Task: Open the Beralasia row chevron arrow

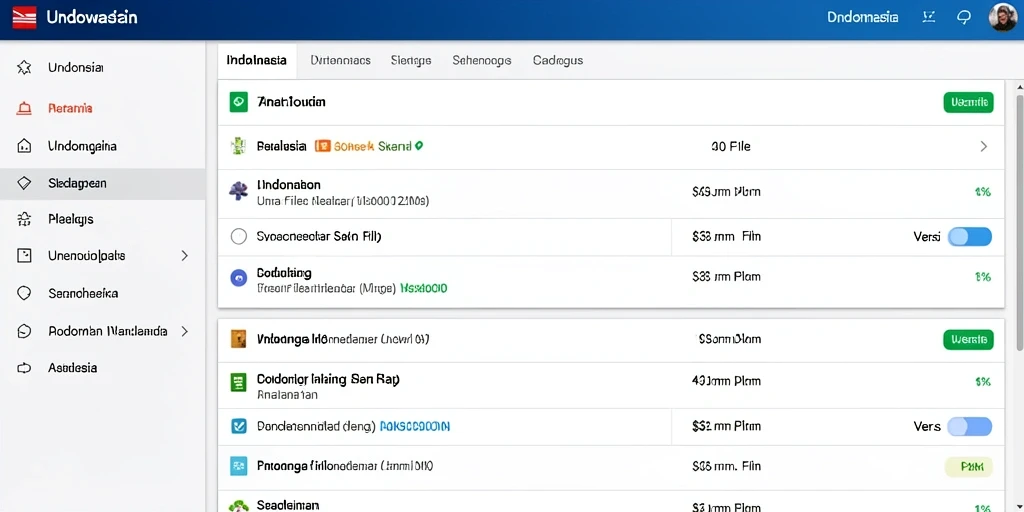Action: click(x=984, y=146)
